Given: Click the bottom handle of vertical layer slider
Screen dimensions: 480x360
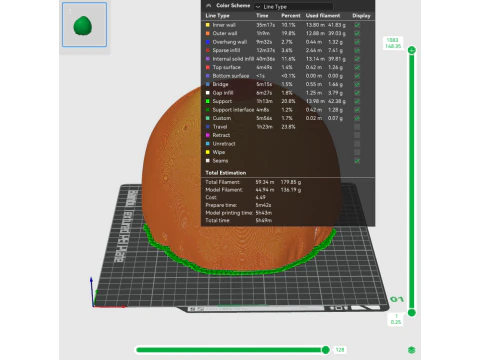Looking at the screenshot, I should [x=412, y=313].
